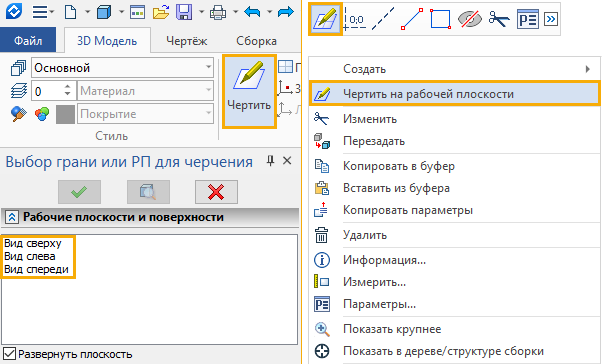Image resolution: width=602 pixels, height=364 pixels.
Task: Click the RGB color spheres icon
Action: point(42,114)
